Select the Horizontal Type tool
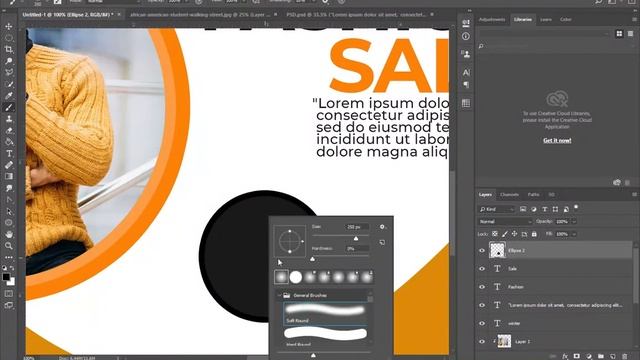 [x=9, y=153]
